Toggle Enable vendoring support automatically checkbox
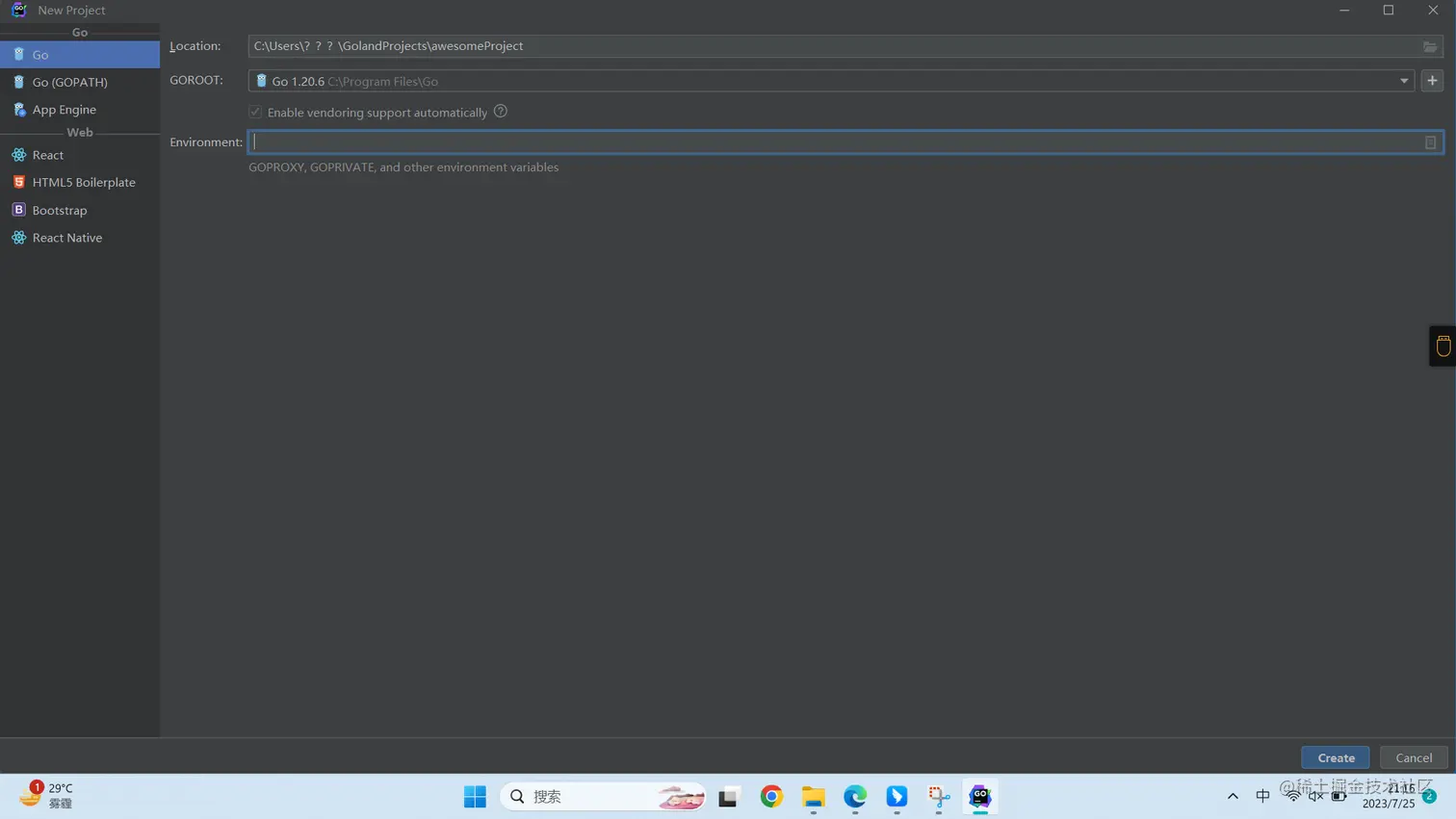 click(x=255, y=113)
